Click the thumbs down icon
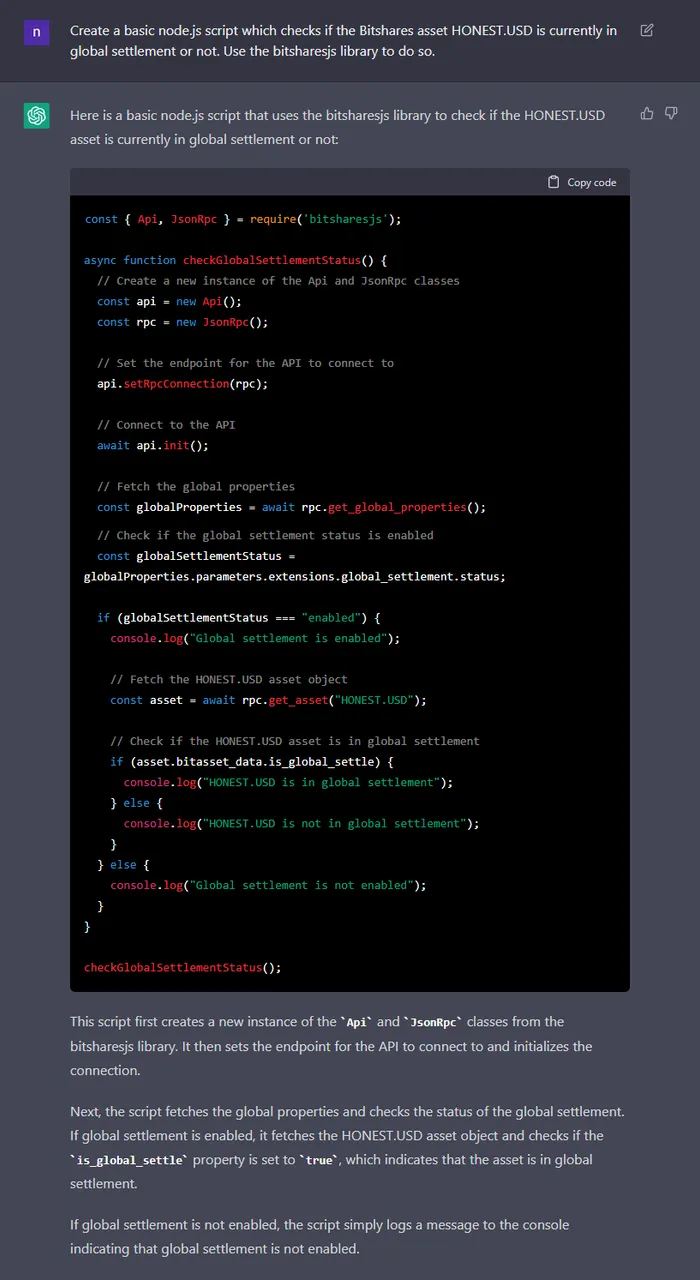The width and height of the screenshot is (700, 1280). tap(671, 114)
